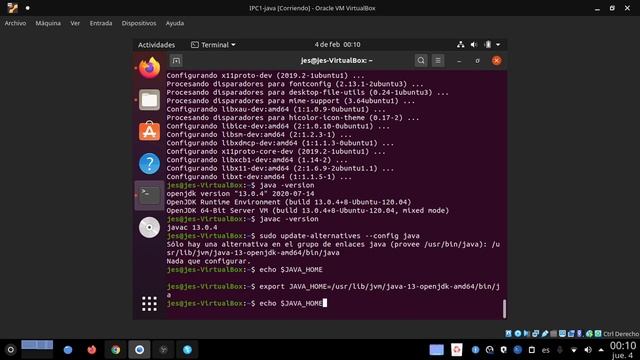This screenshot has height=360, width=640.
Task: Click the Ubuntu network status icon
Action: 460,44
